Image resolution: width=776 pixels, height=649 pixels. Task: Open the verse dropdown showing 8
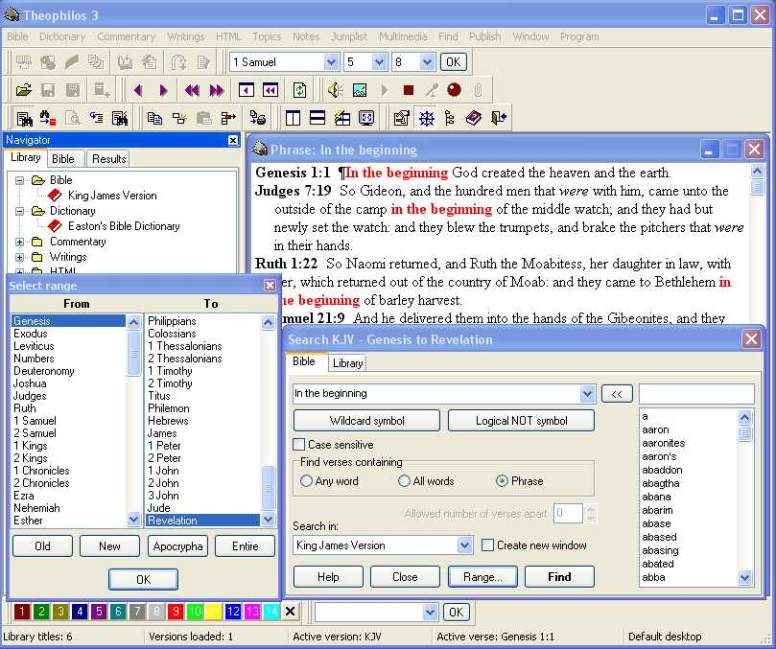(x=427, y=62)
